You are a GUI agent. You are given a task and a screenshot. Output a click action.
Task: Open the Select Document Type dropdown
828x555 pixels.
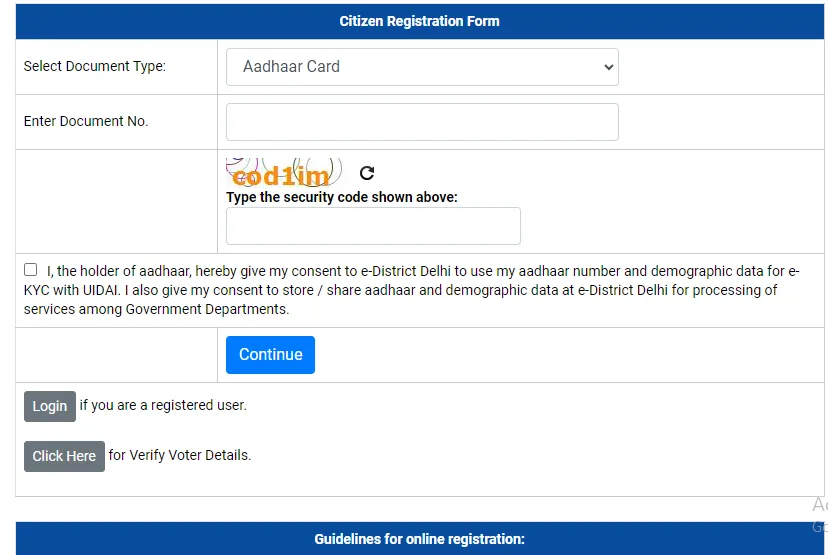pos(422,67)
